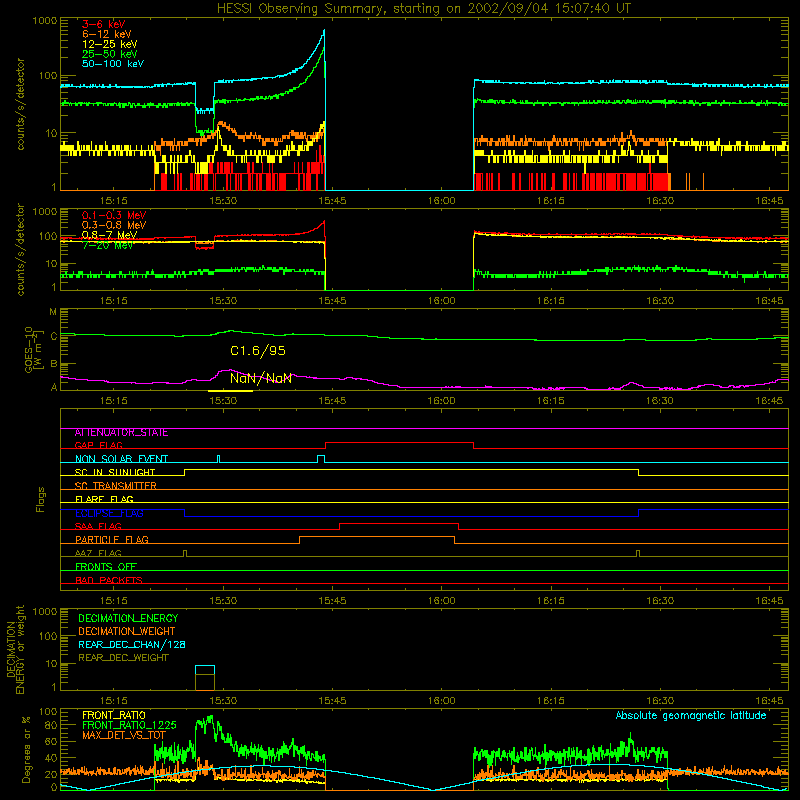Select the 'NON_SOLAR_EVENT' flag label
This screenshot has width=800, height=800.
tap(121, 459)
